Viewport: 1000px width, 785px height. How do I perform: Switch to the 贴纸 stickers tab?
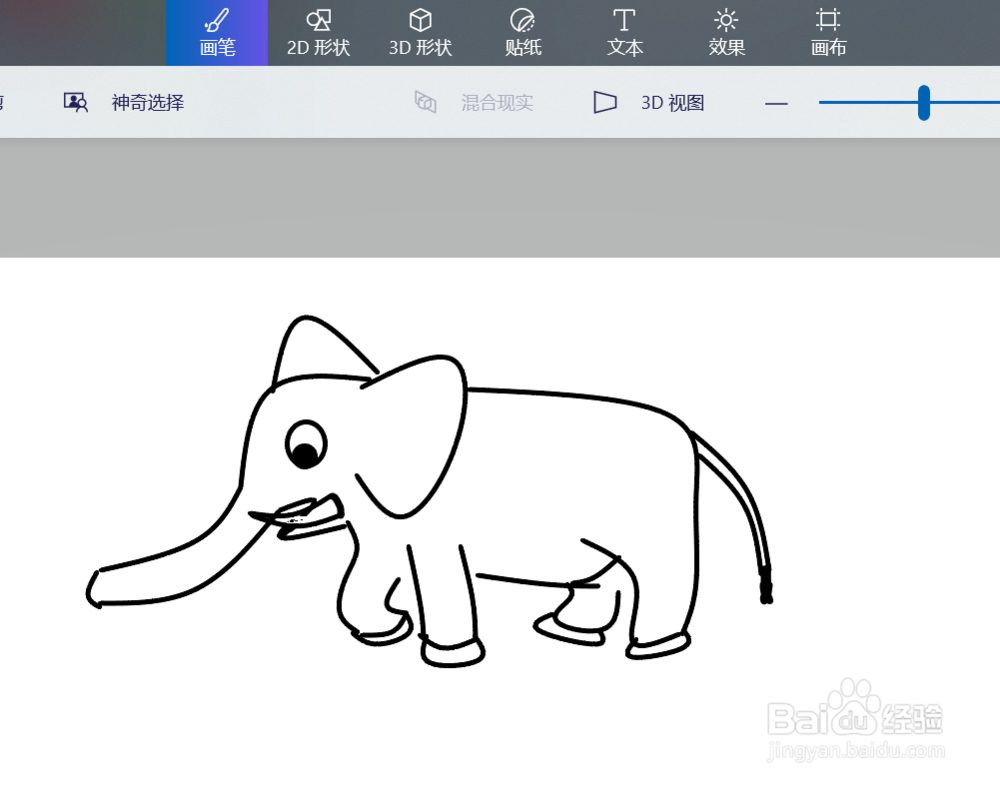(x=522, y=33)
